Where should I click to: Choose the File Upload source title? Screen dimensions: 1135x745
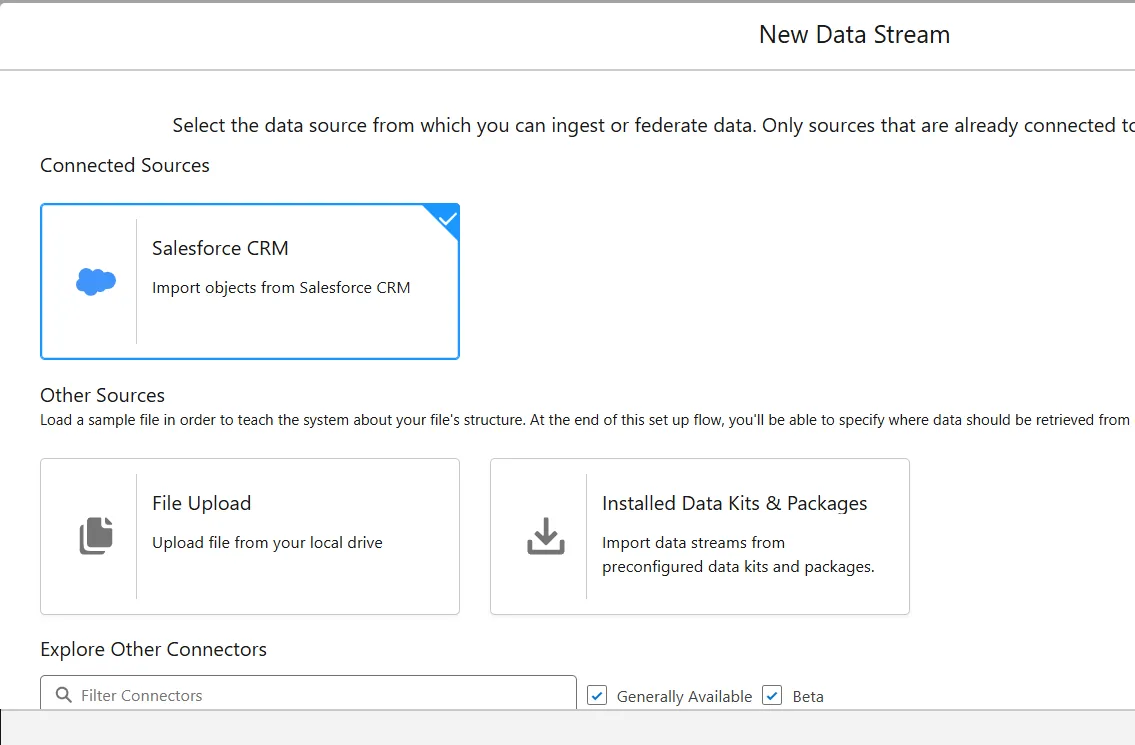201,503
